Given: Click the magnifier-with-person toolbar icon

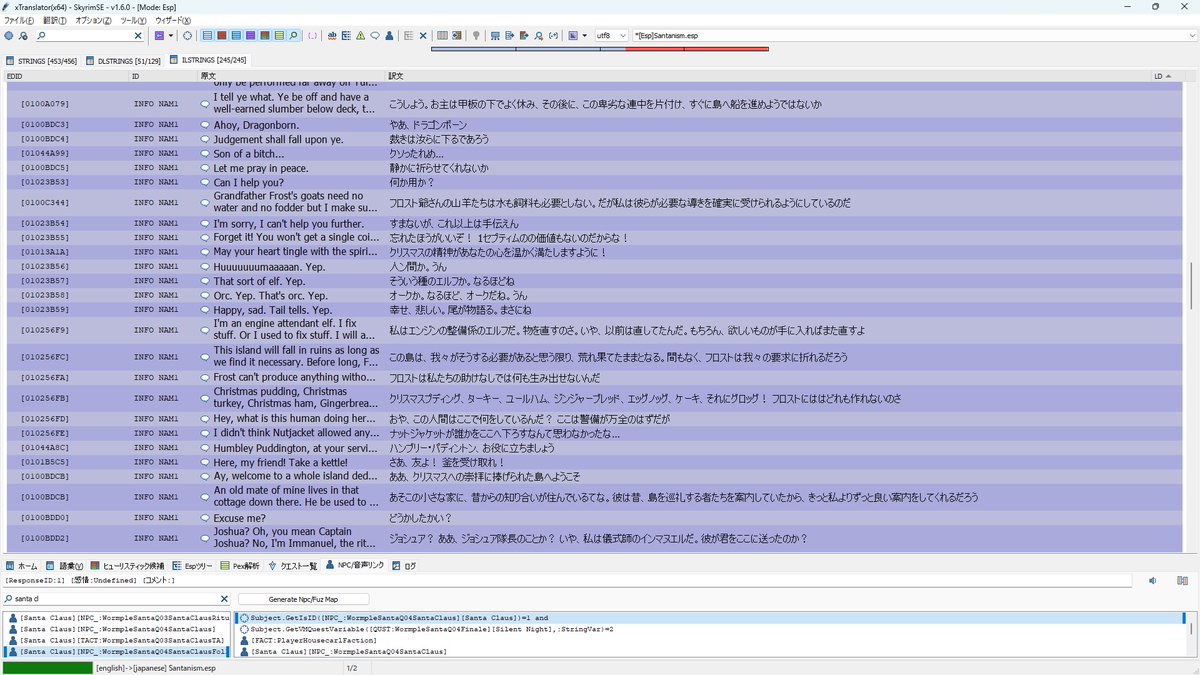Looking at the screenshot, I should point(538,35).
